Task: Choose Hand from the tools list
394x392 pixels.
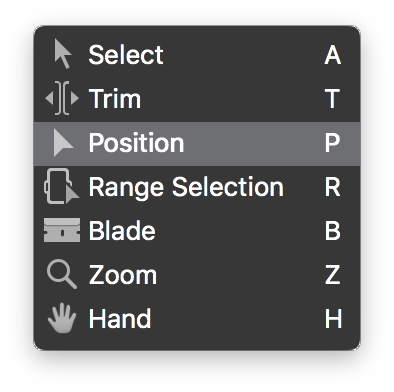Action: 197,319
